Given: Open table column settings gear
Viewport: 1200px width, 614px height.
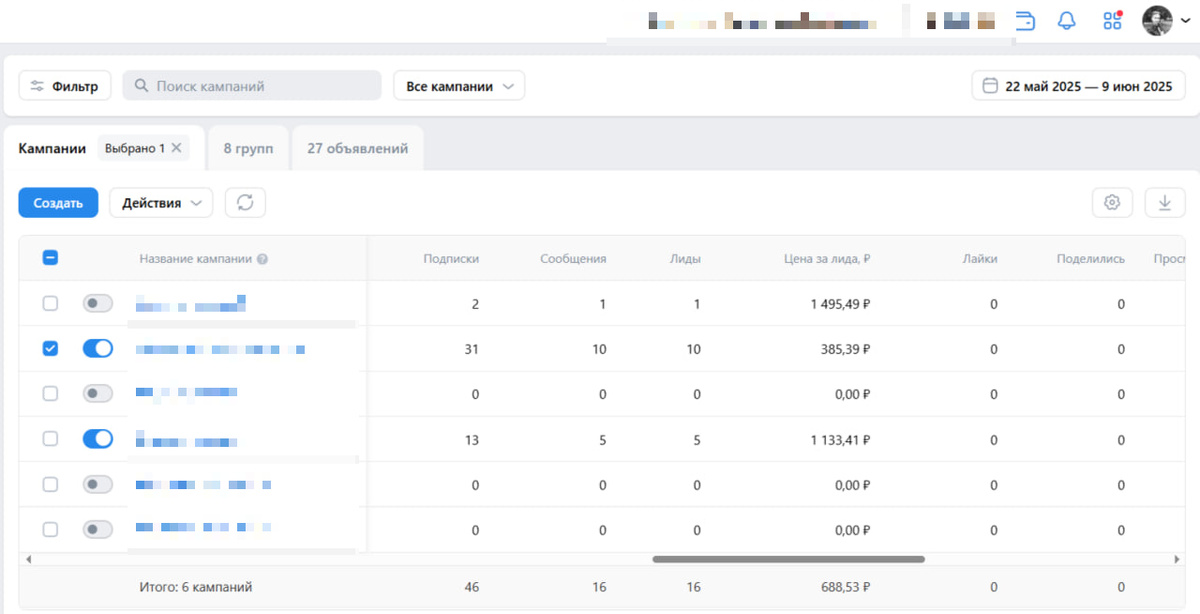Looking at the screenshot, I should point(1112,203).
